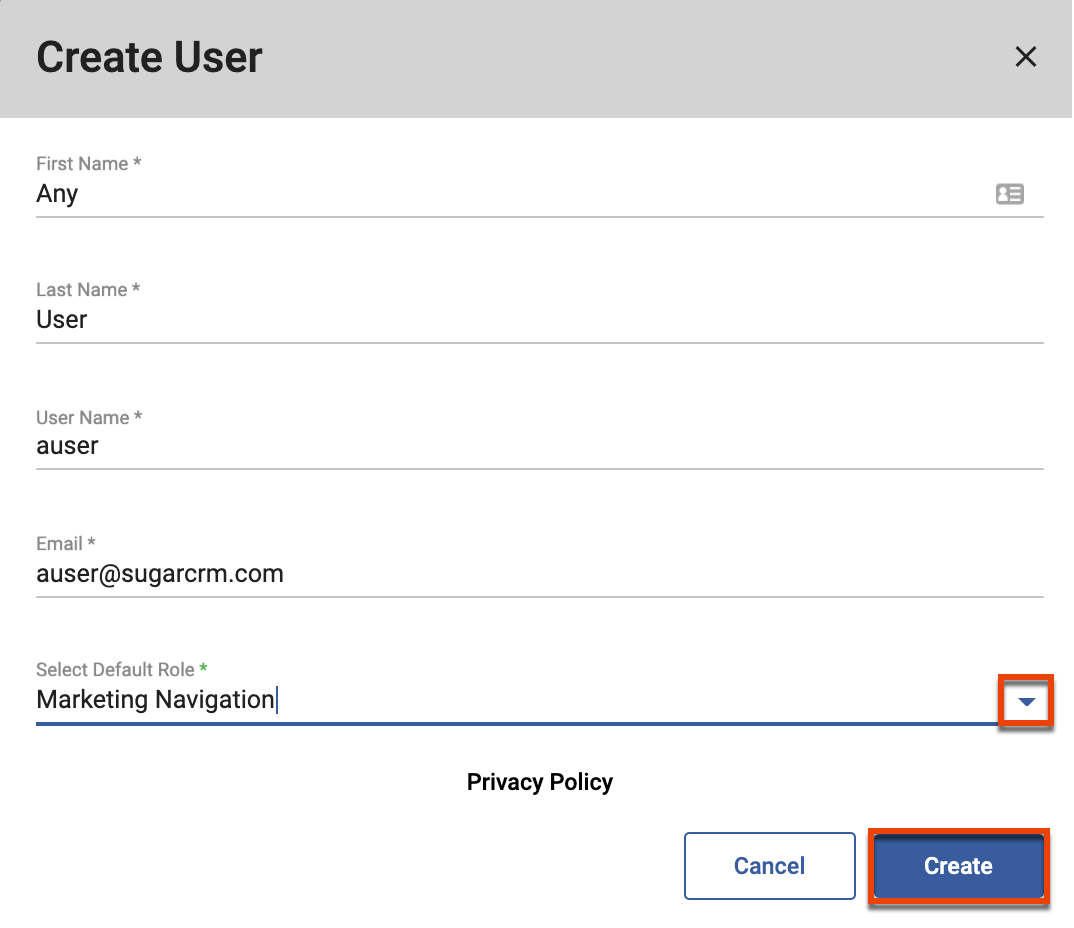
Task: Click into the First Name field
Action: [x=400, y=194]
